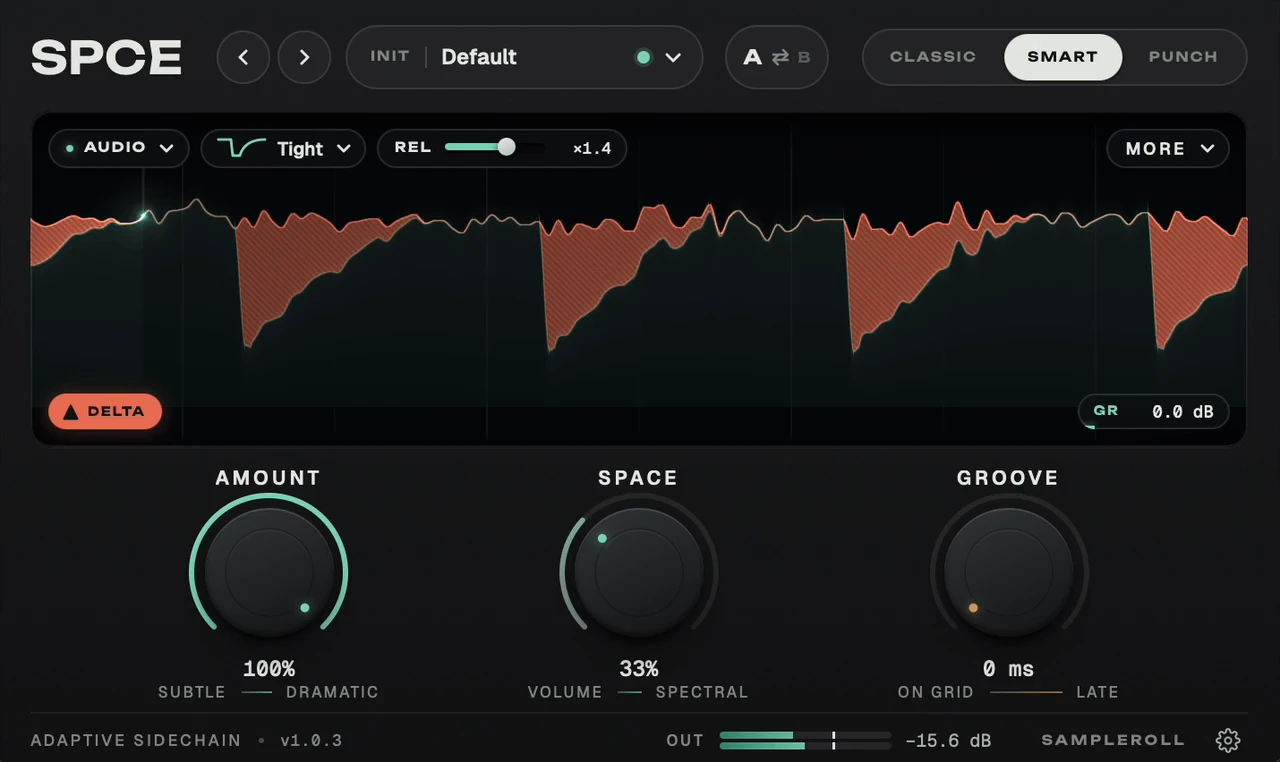Screen dimensions: 1280x762
Task: Click the ON GRID label under Groove
Action: [936, 692]
